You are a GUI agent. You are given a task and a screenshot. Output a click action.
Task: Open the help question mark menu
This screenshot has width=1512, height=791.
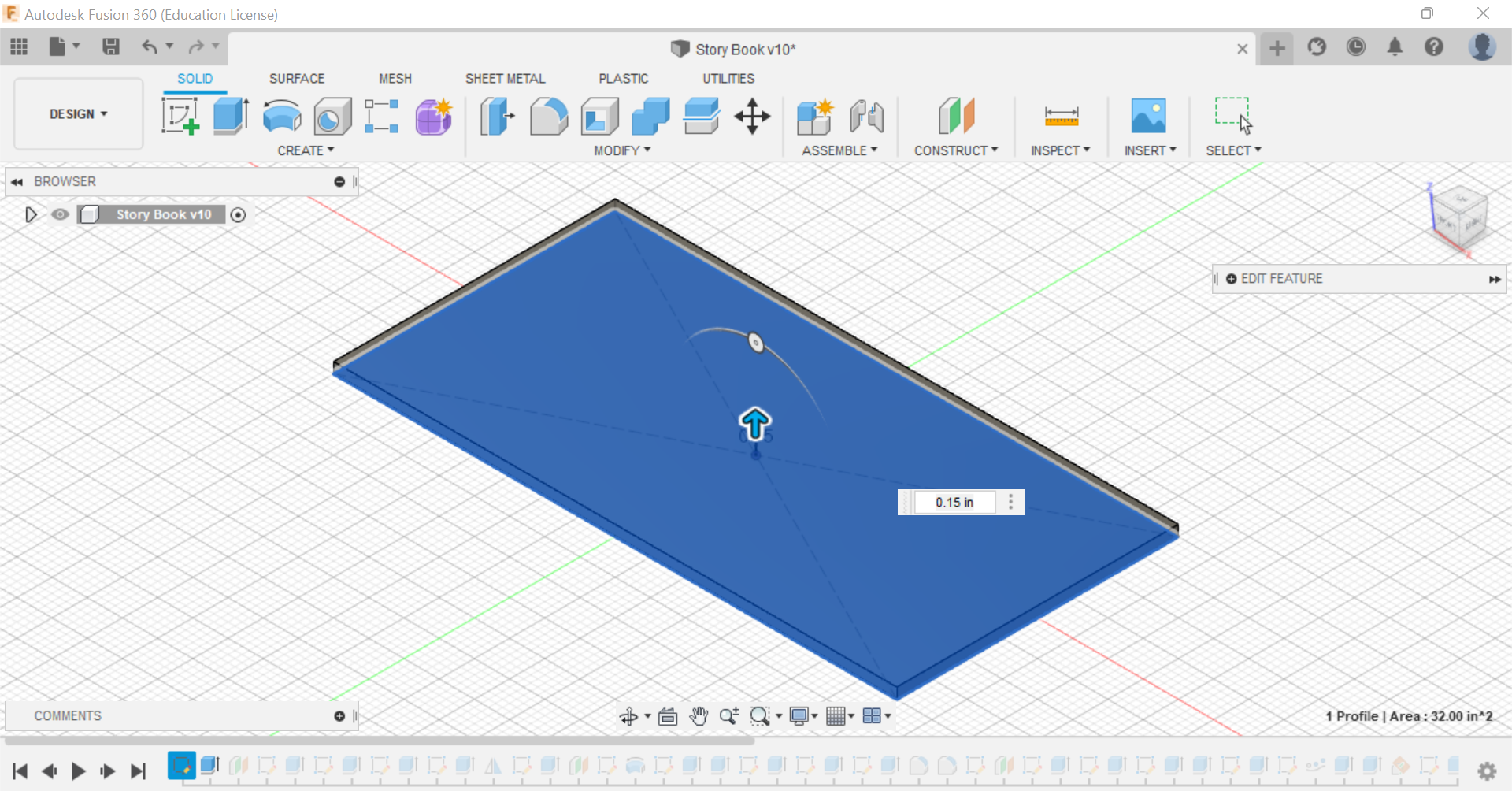1434,47
